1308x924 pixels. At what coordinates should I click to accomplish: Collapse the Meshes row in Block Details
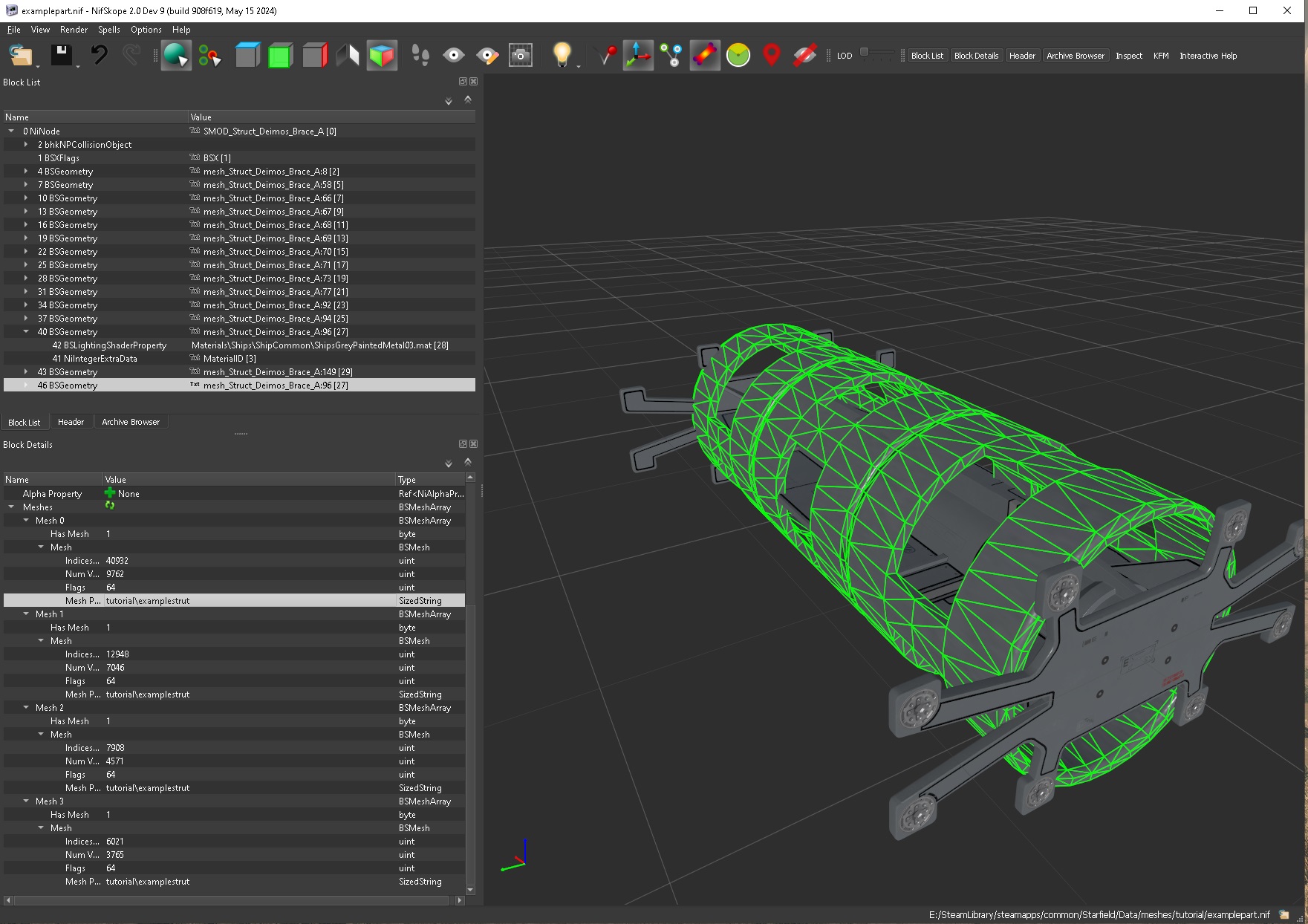coord(11,507)
